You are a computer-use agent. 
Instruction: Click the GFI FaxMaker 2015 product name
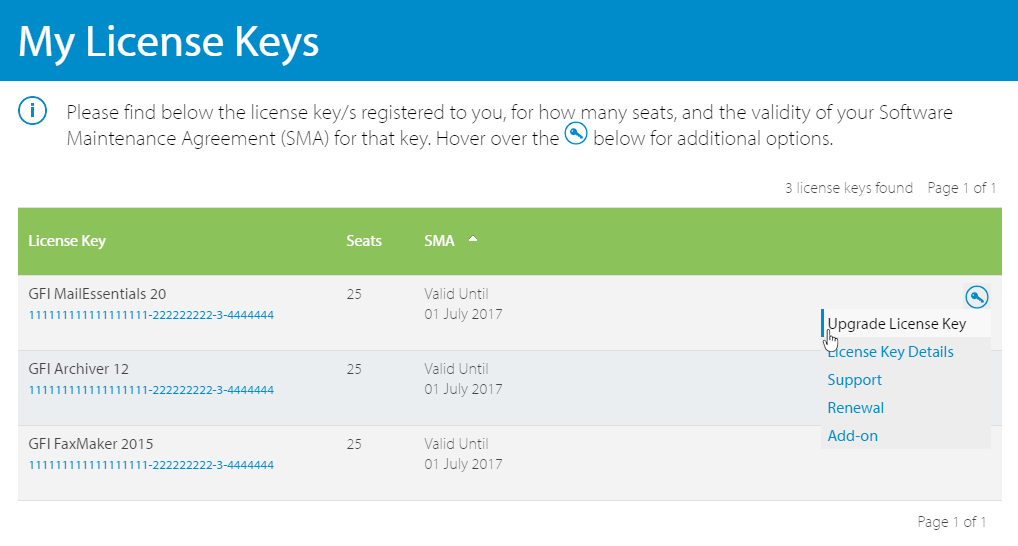coord(91,444)
